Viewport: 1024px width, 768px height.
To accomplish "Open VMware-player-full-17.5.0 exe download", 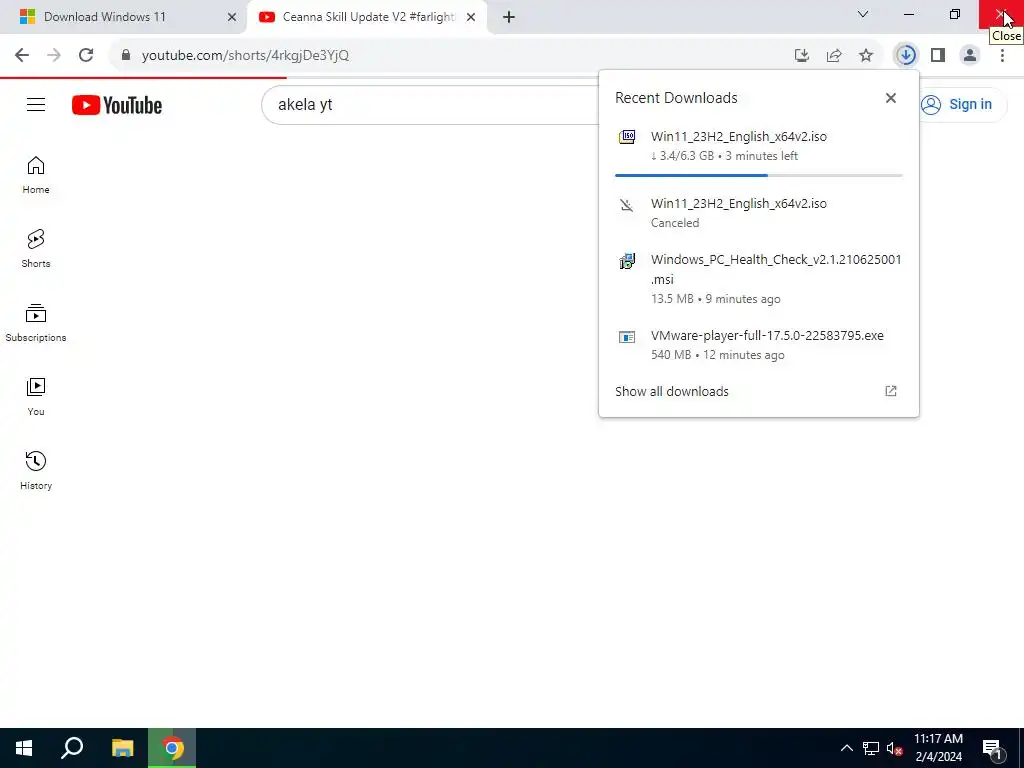I will (x=758, y=345).
